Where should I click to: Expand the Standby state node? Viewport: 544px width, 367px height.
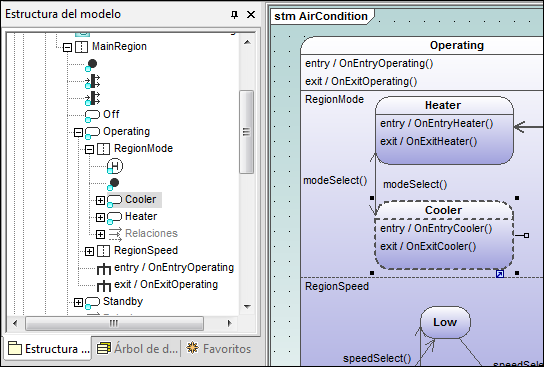(x=78, y=302)
